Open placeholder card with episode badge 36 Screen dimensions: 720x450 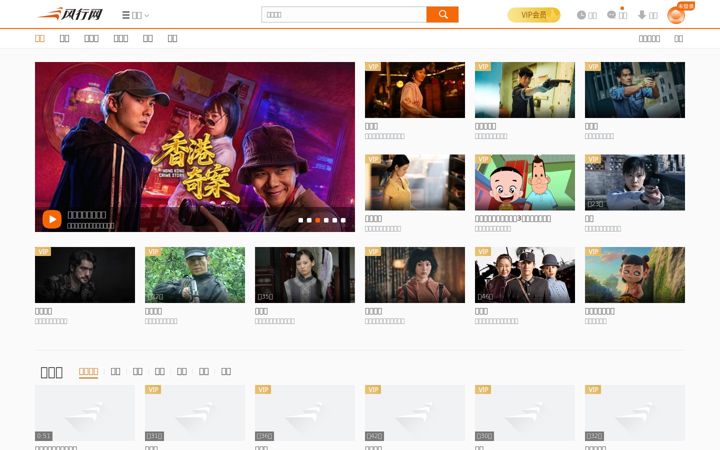(x=305, y=413)
